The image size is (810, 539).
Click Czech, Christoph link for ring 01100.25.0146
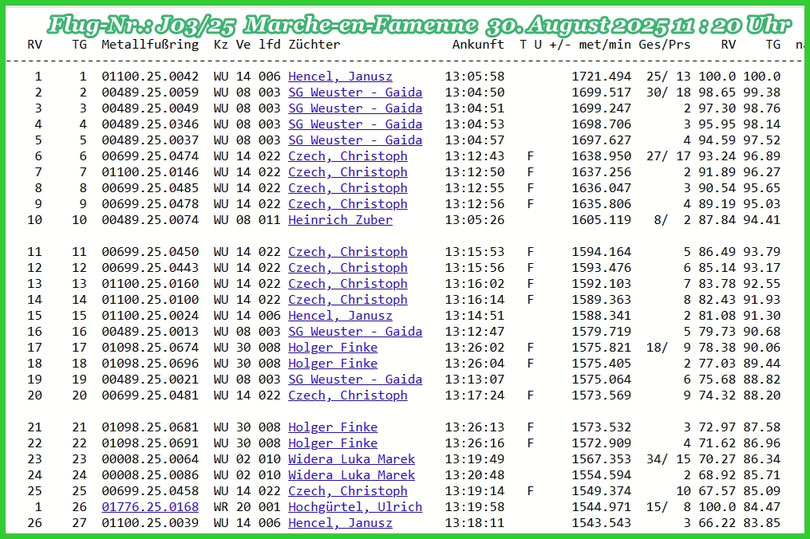click(x=348, y=172)
